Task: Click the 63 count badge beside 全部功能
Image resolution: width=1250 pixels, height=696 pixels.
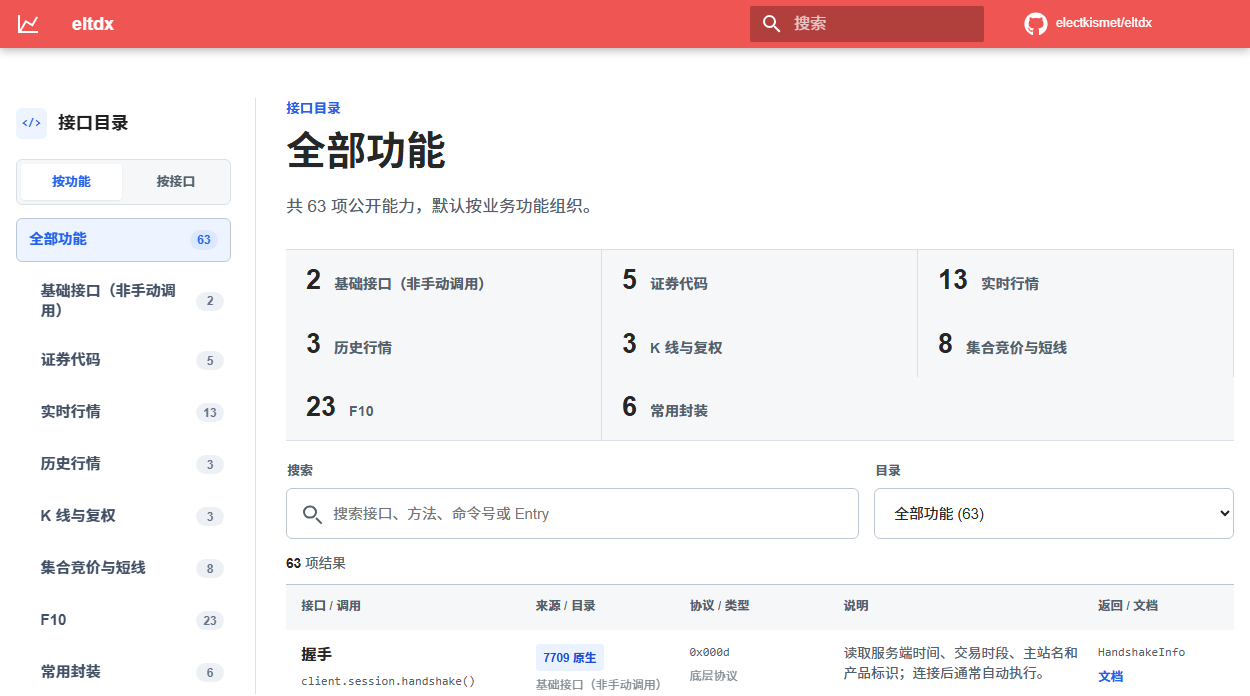Action: coord(204,240)
